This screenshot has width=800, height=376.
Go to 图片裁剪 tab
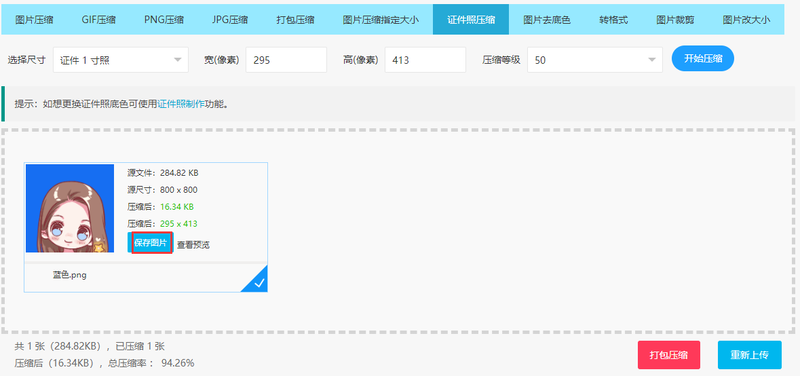(675, 20)
